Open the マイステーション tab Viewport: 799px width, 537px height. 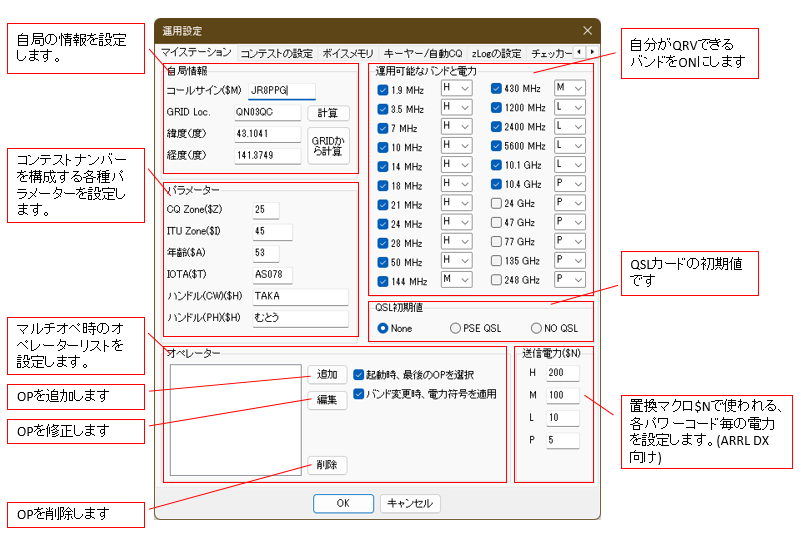196,52
